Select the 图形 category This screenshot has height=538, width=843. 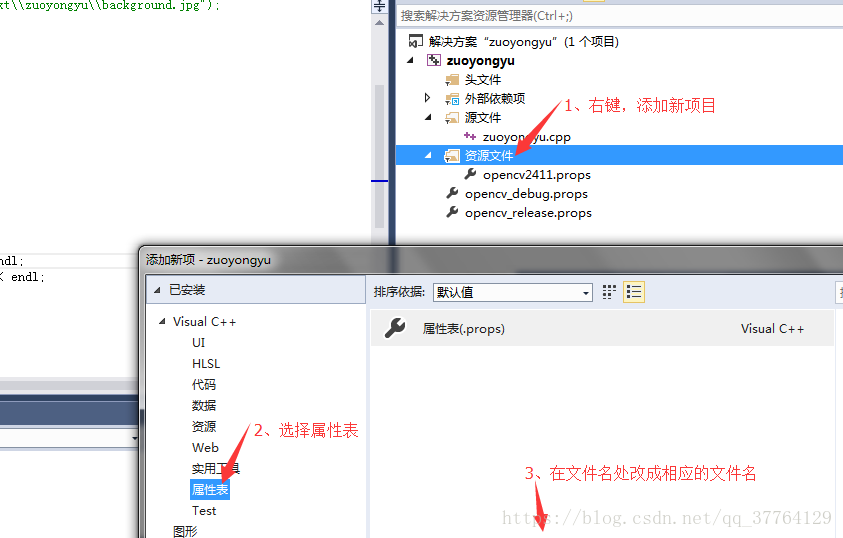[185, 531]
